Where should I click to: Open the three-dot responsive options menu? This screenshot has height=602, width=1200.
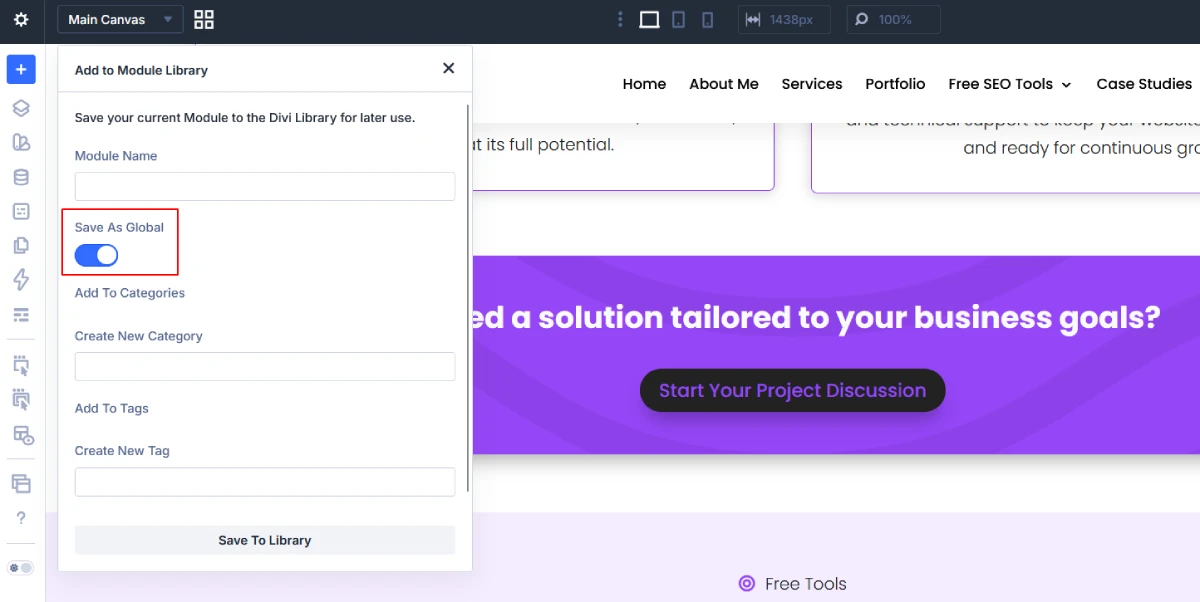(620, 20)
